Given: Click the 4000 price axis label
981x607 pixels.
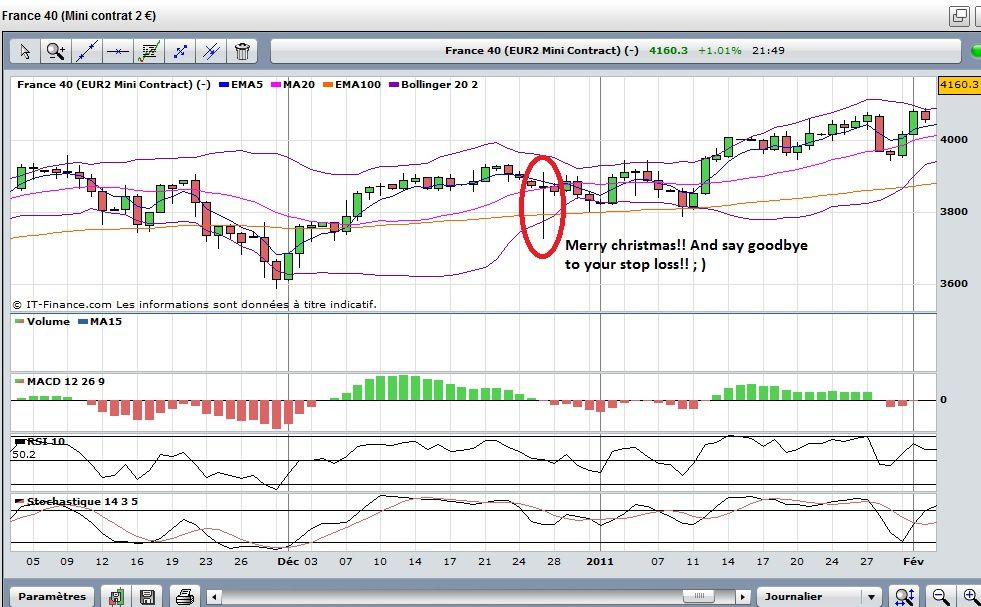Looking at the screenshot, I should click(x=954, y=140).
